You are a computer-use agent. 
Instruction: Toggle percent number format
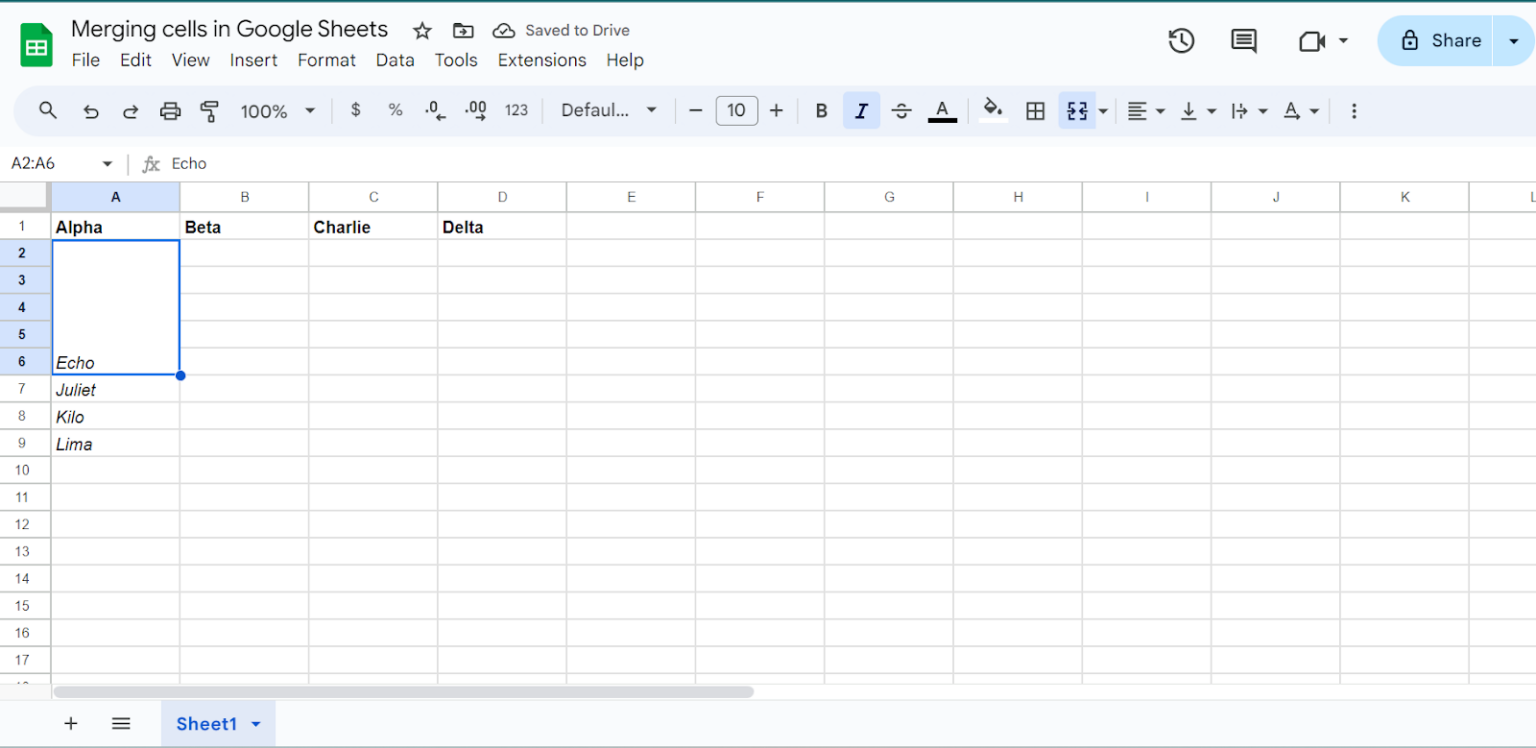point(395,110)
